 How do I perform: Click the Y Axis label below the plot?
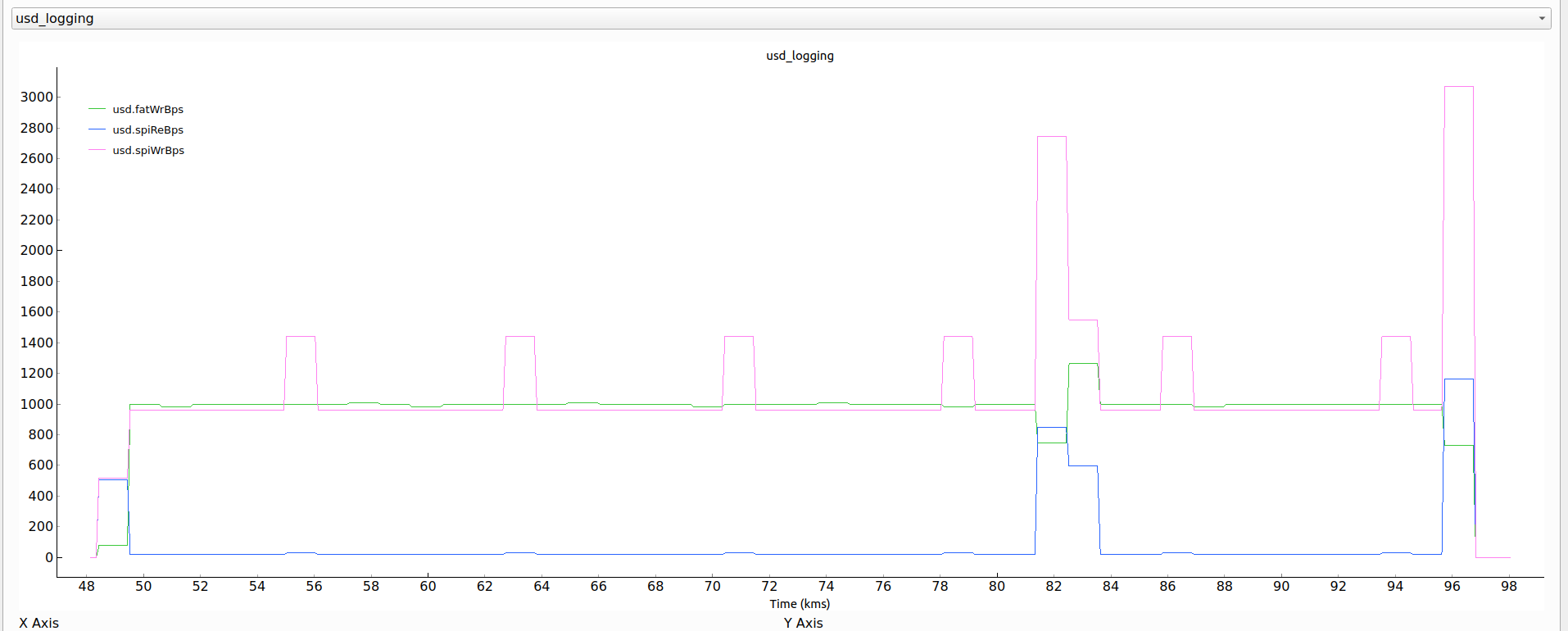click(803, 623)
